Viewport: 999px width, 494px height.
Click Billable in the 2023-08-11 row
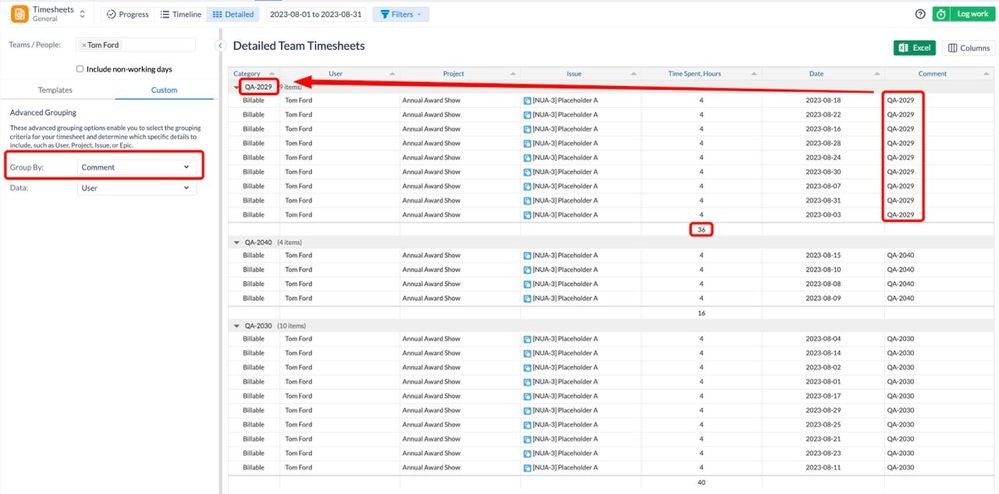tap(254, 468)
